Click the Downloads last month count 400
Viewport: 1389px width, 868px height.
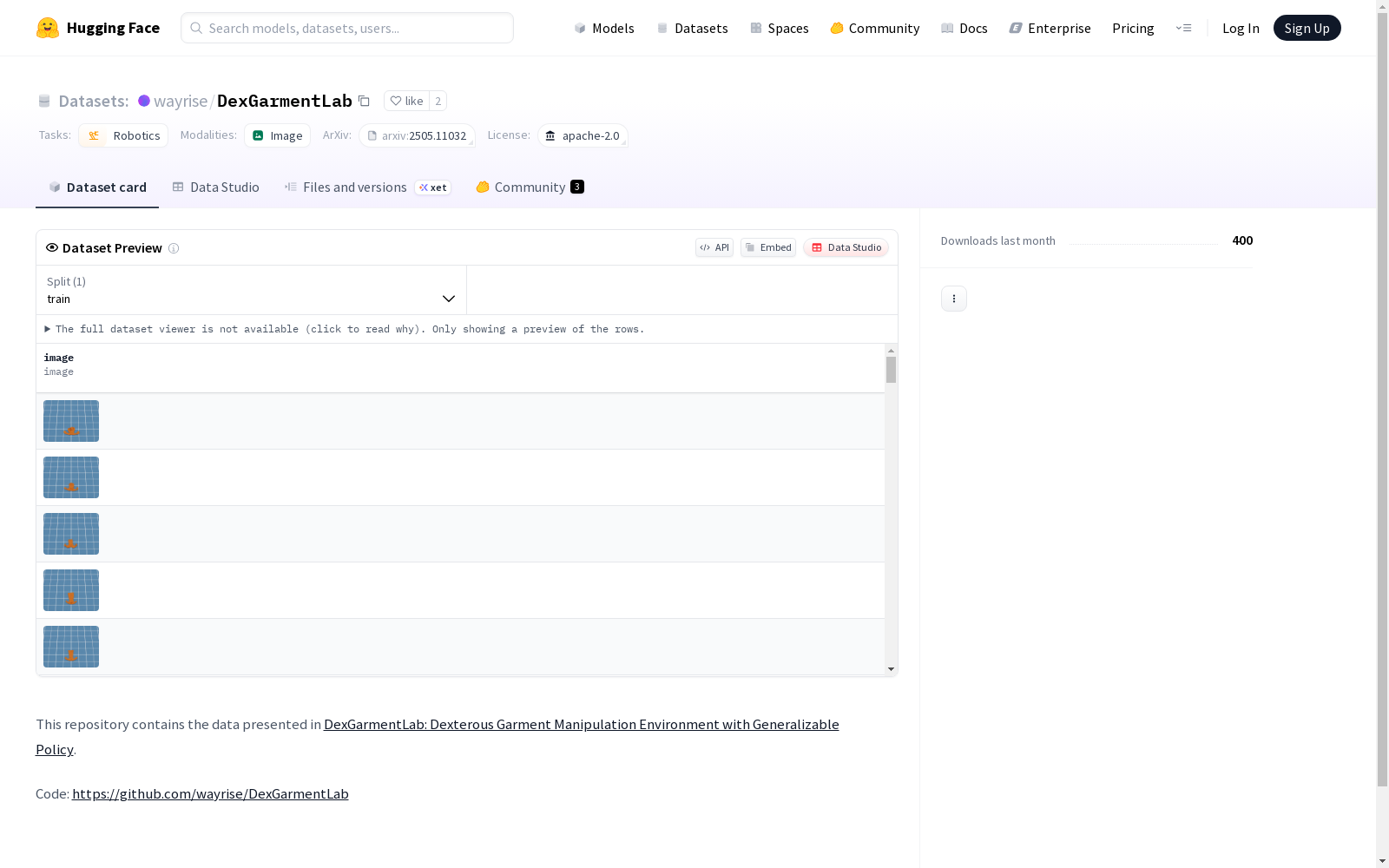click(1242, 240)
